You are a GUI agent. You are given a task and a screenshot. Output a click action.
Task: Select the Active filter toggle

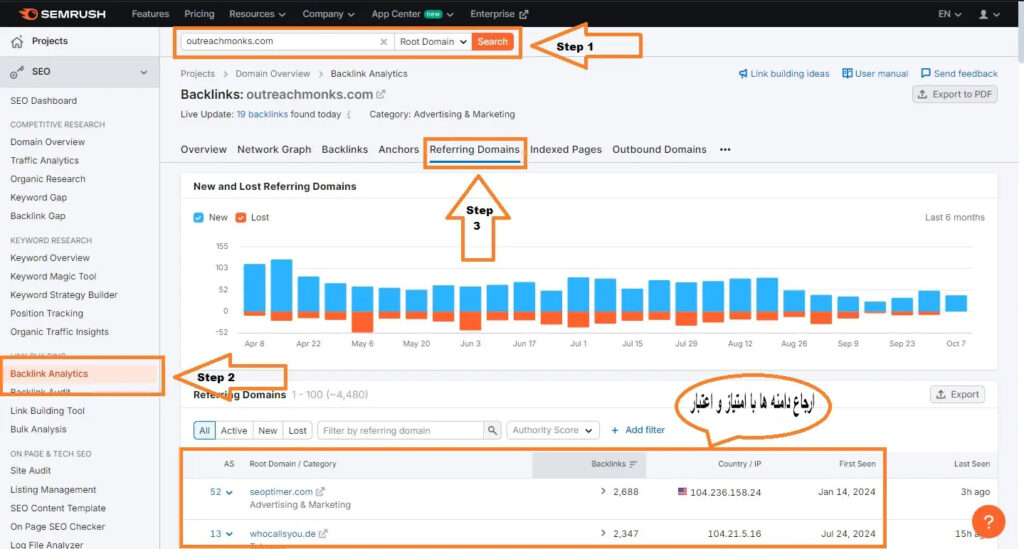coord(234,431)
